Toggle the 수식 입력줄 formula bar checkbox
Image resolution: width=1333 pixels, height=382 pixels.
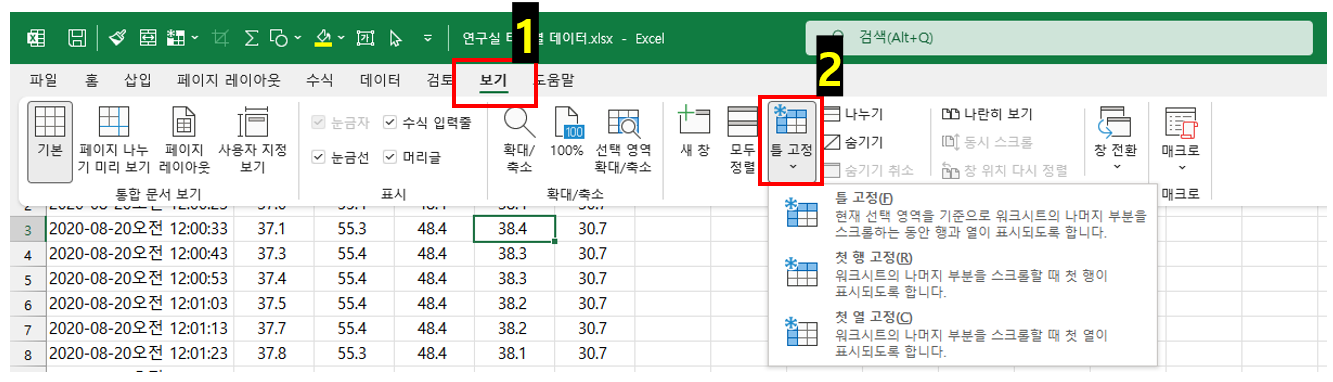tap(427, 123)
